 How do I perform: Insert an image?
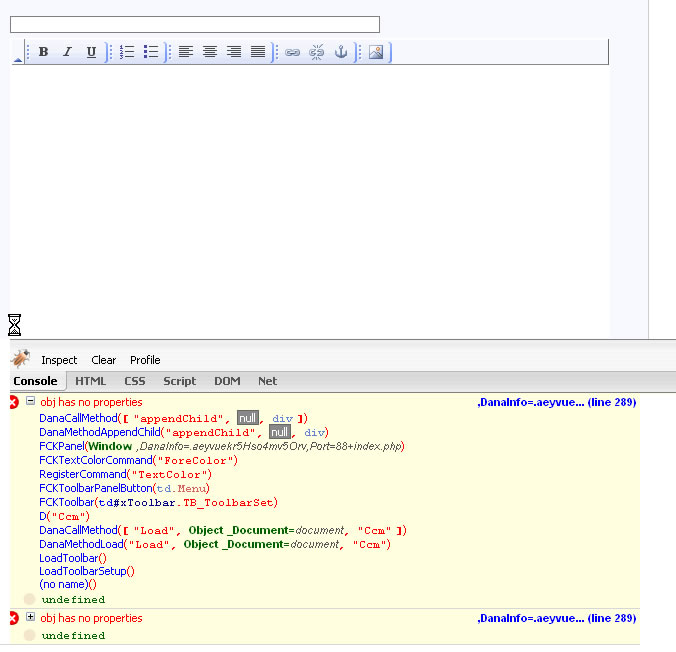click(x=376, y=52)
